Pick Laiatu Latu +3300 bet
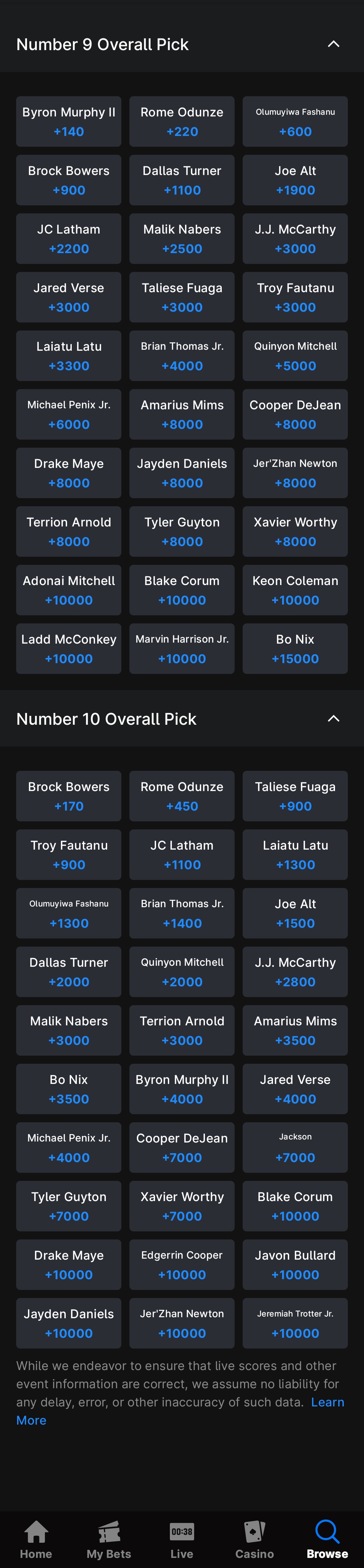This screenshot has width=364, height=1568. [69, 355]
